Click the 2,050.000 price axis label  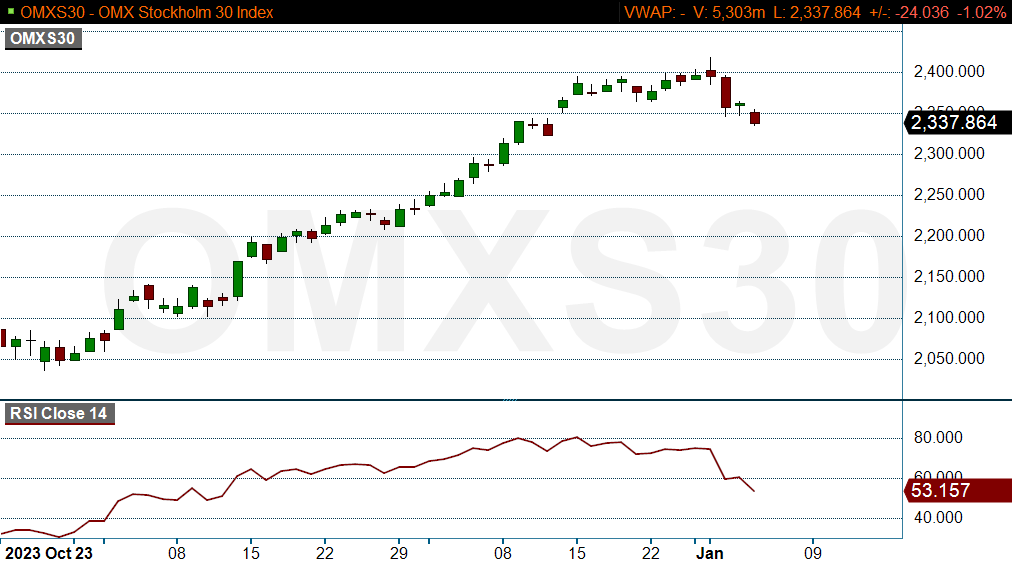tap(949, 358)
